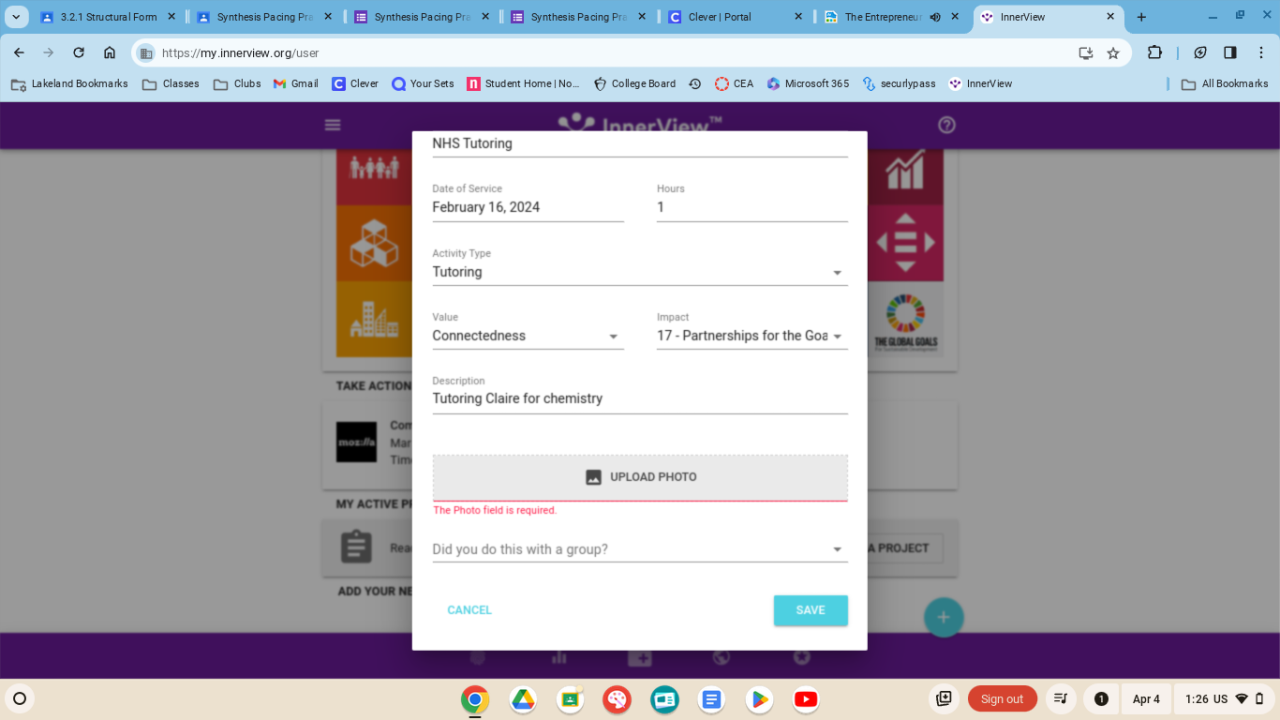1280x720 pixels.
Task: Open the tab search dropdown arrow
Action: tap(16, 17)
